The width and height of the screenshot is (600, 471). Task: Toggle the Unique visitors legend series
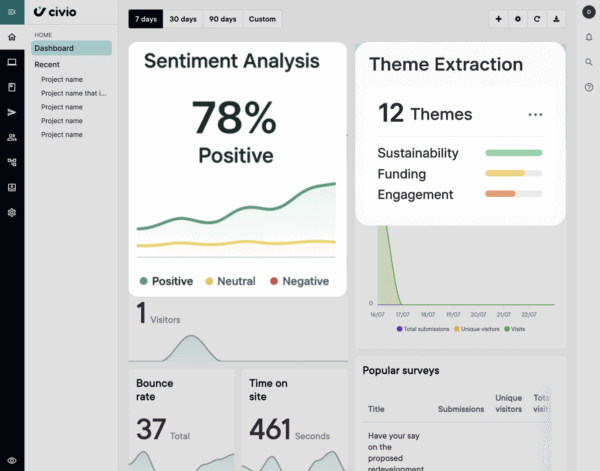tap(476, 328)
